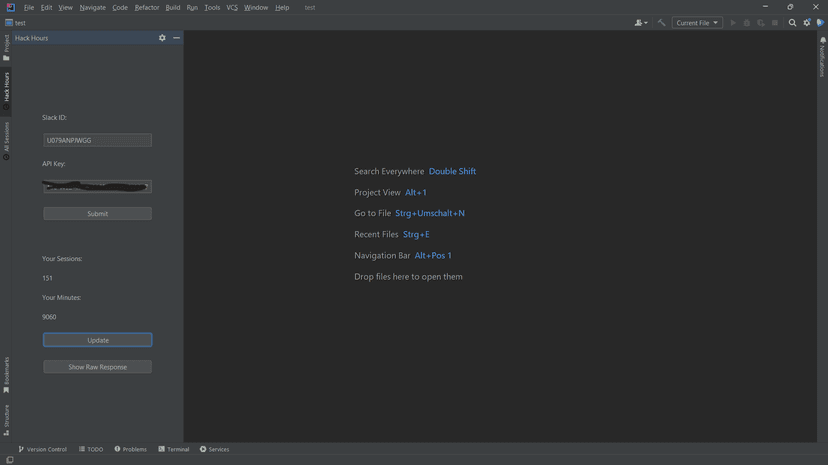The width and height of the screenshot is (828, 465).
Task: Click into the Slack ID field
Action: 97,140
